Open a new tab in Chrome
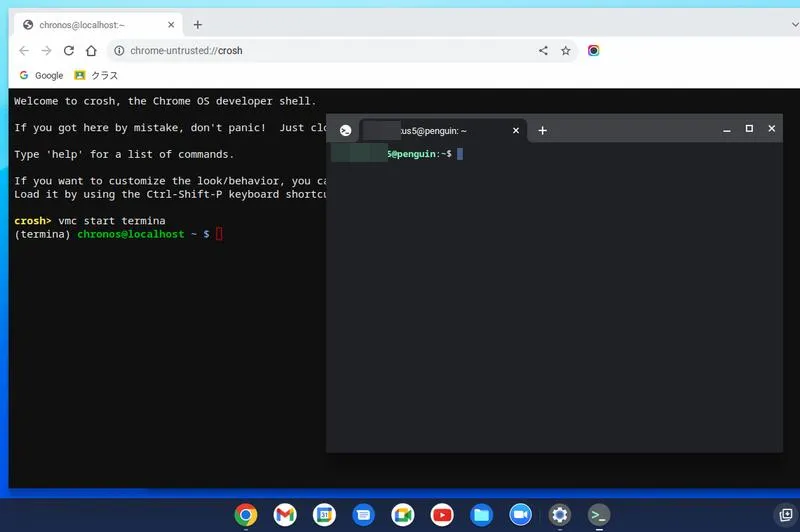 pyautogui.click(x=198, y=24)
